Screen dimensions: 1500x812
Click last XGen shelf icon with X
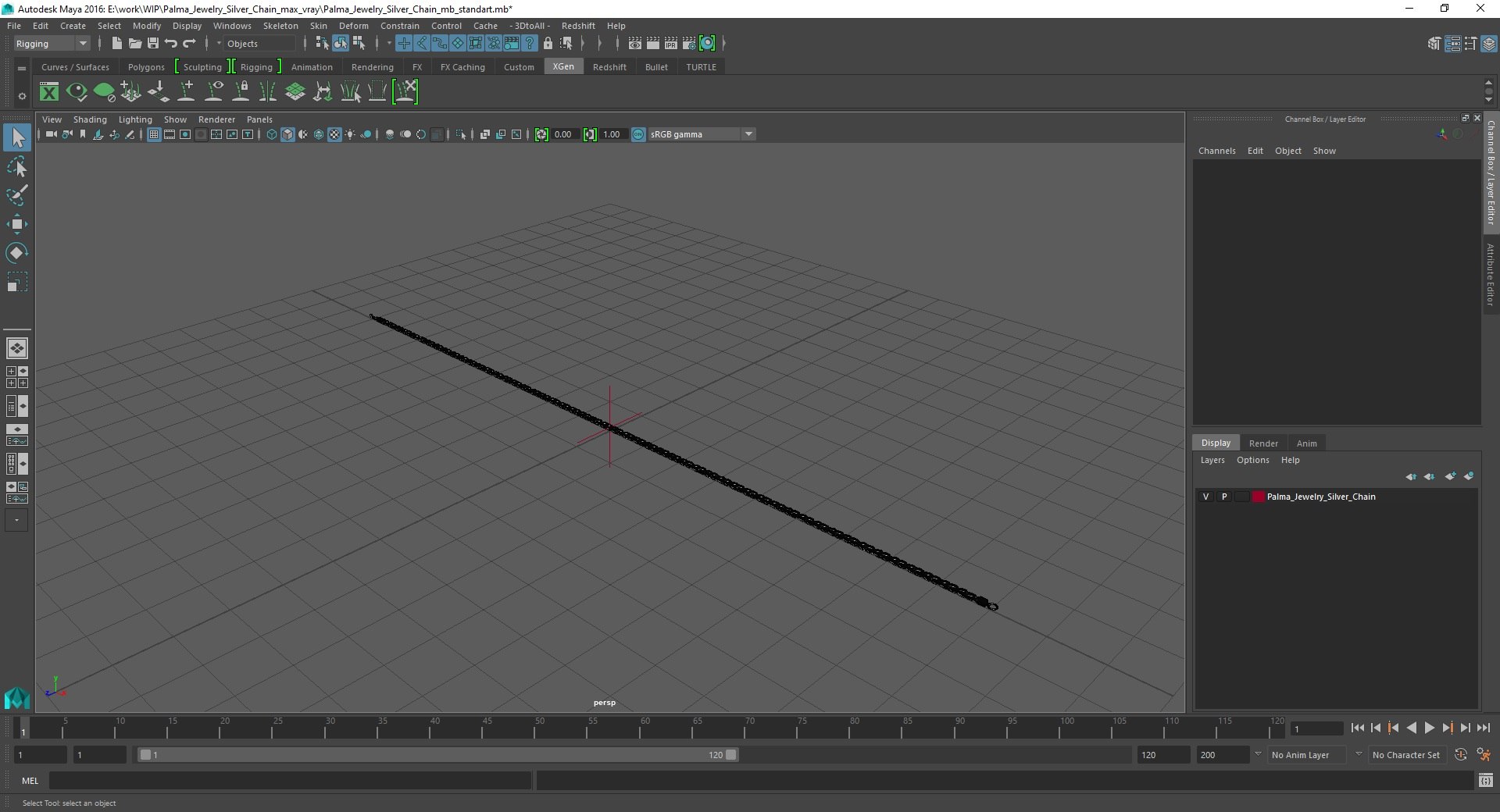click(x=405, y=92)
